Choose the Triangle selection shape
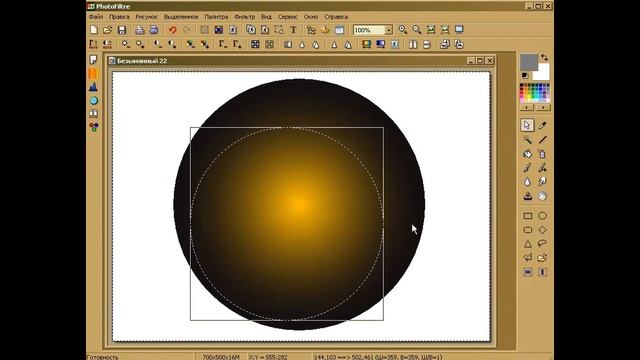This screenshot has width=640, height=360. (x=527, y=244)
